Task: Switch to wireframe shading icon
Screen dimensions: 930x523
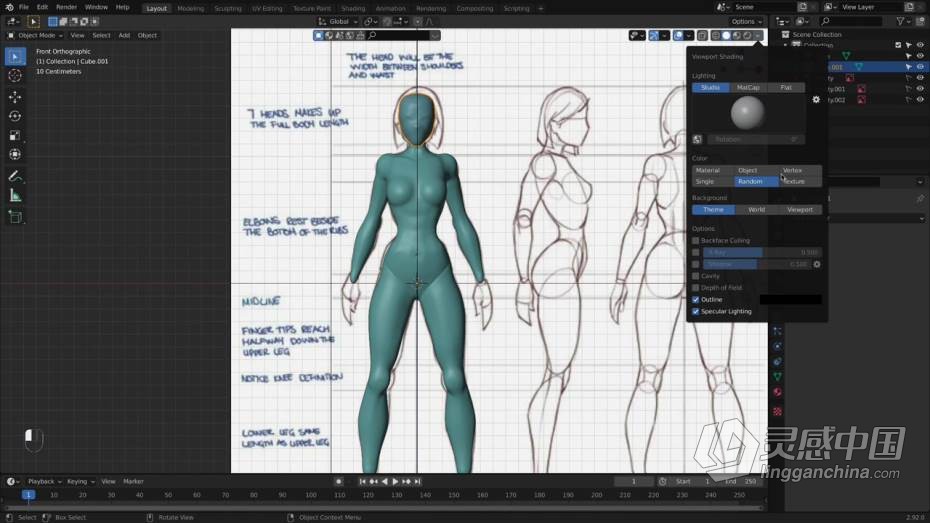Action: click(x=715, y=36)
